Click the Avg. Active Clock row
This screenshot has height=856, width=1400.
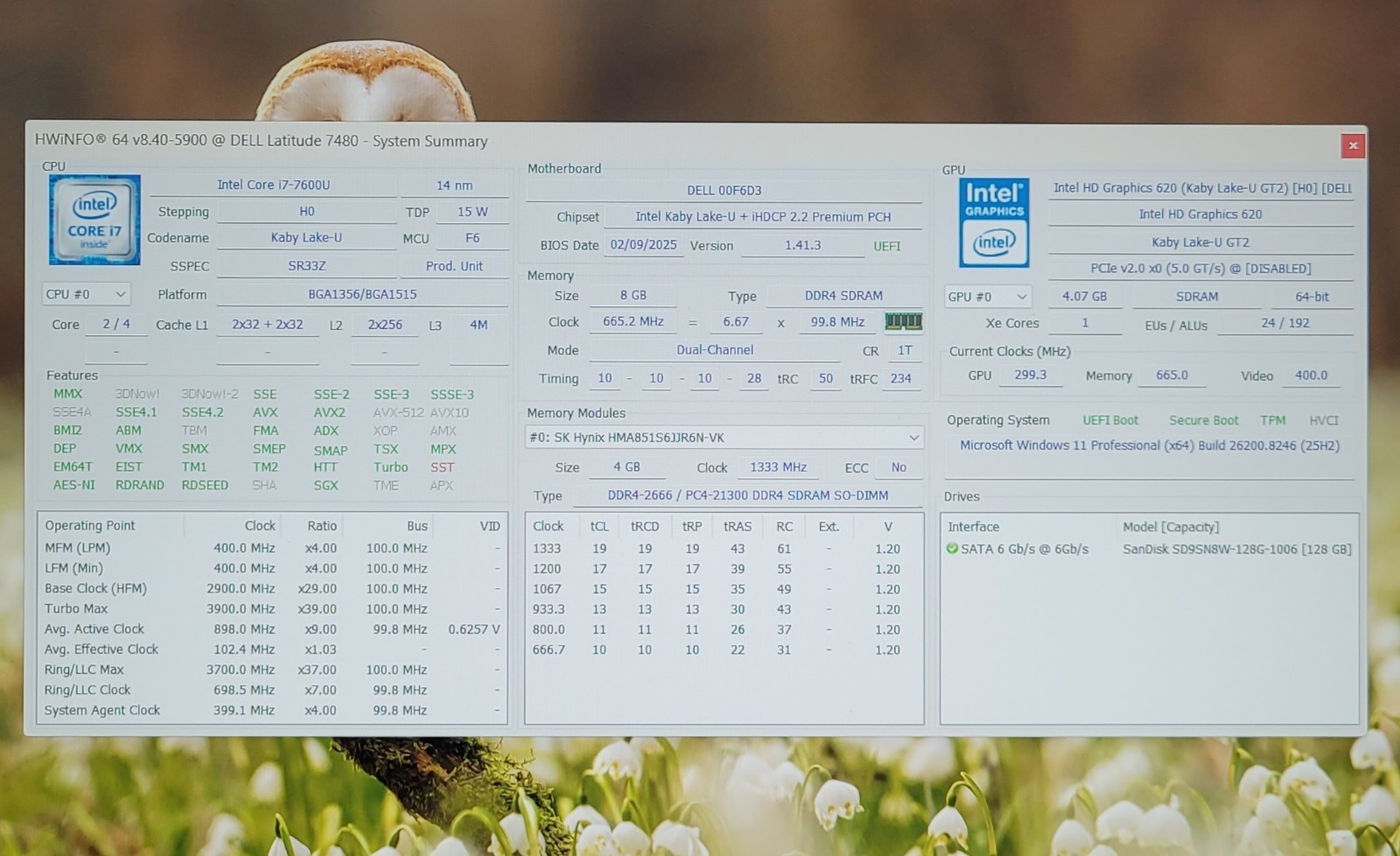click(272, 629)
